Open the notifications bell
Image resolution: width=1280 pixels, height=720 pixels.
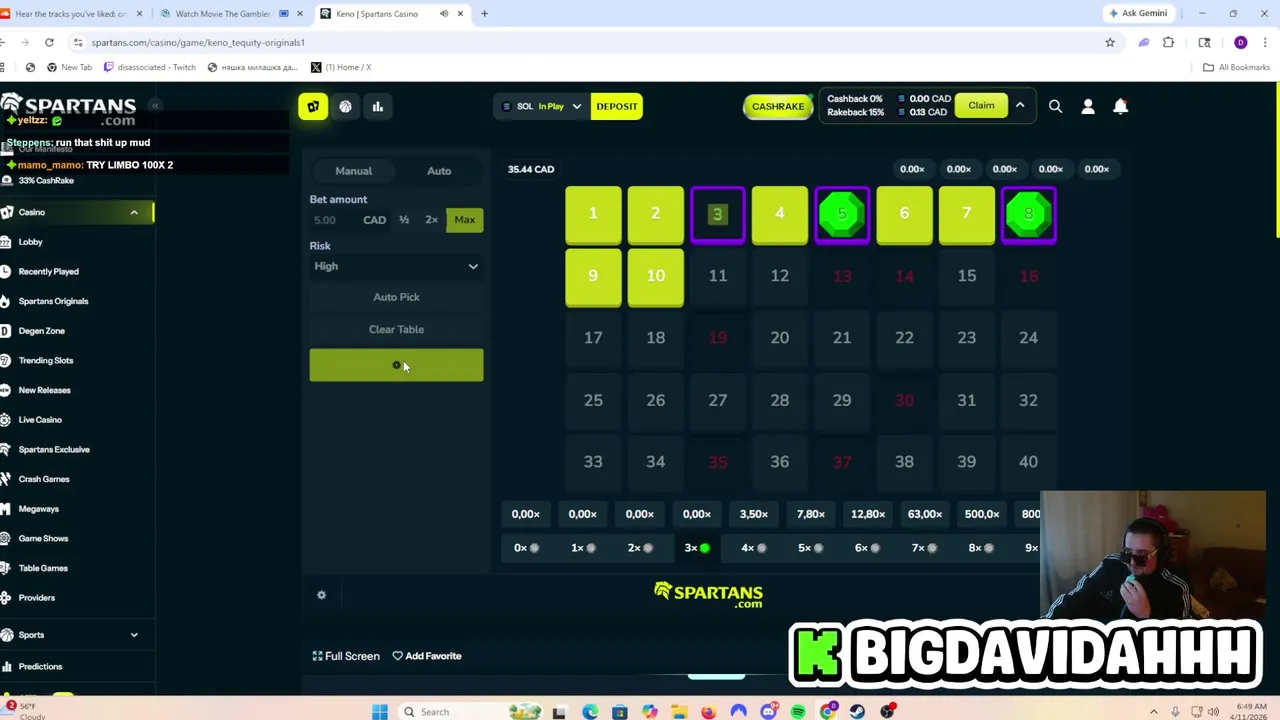[x=1120, y=106]
